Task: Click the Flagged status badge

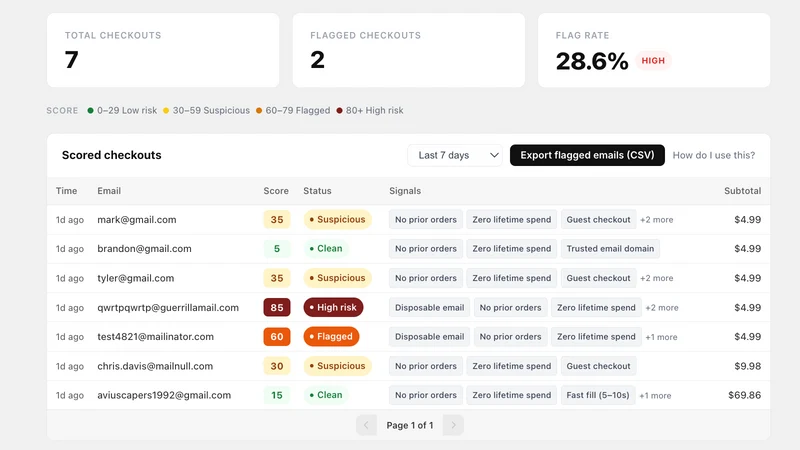Action: (331, 337)
